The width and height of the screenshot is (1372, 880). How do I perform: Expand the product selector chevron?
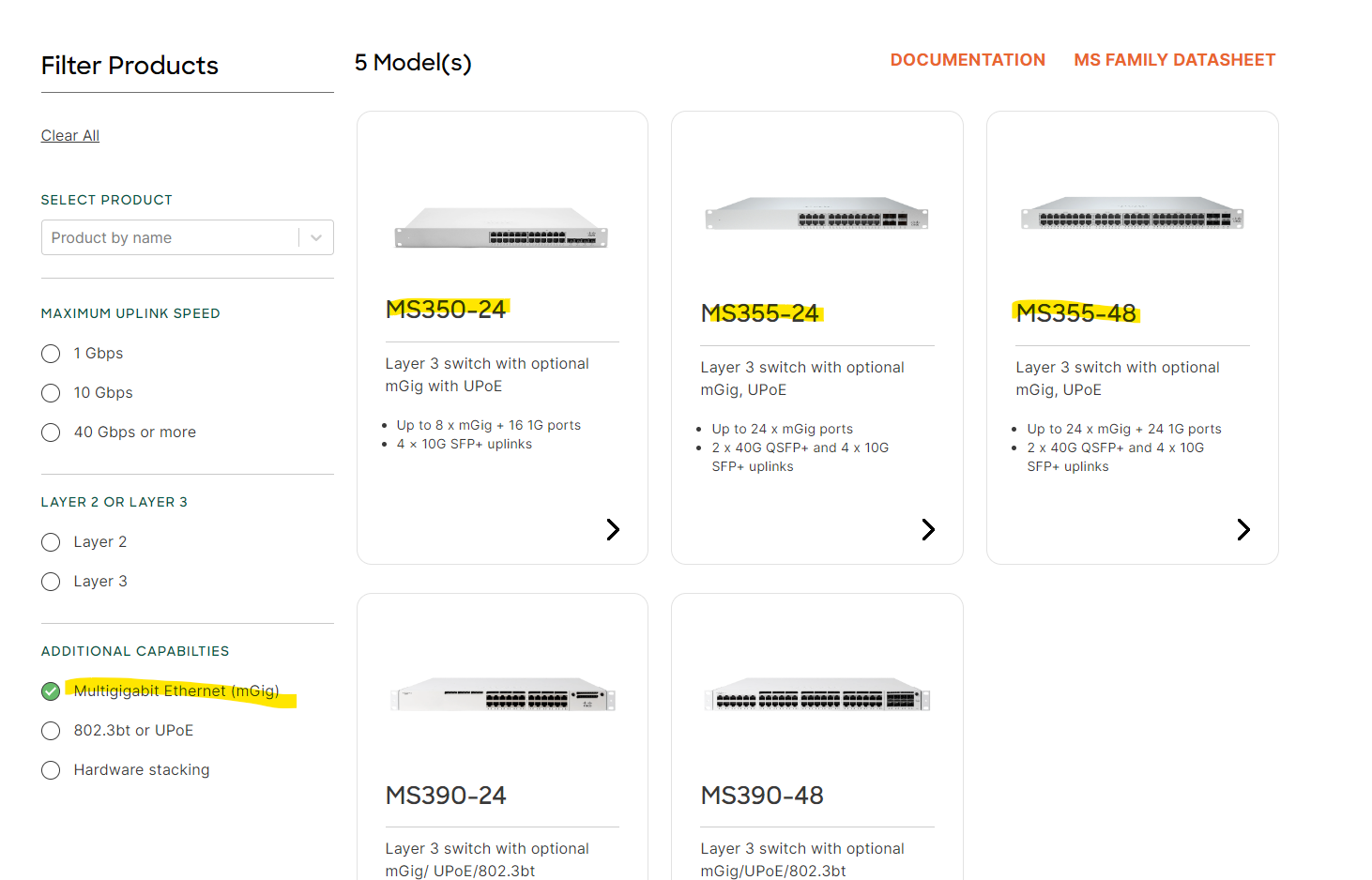pyautogui.click(x=315, y=237)
